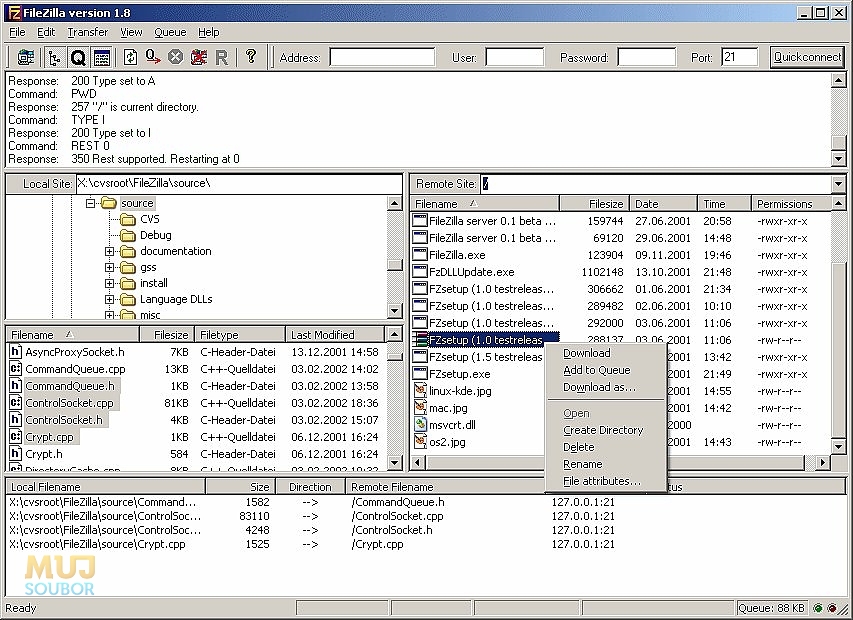This screenshot has height=620, width=853.
Task: Open the File menu
Action: click(17, 32)
